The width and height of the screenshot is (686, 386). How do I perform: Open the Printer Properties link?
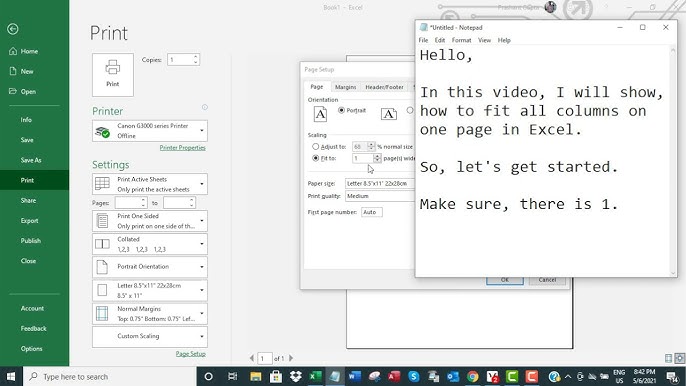pyautogui.click(x=182, y=147)
